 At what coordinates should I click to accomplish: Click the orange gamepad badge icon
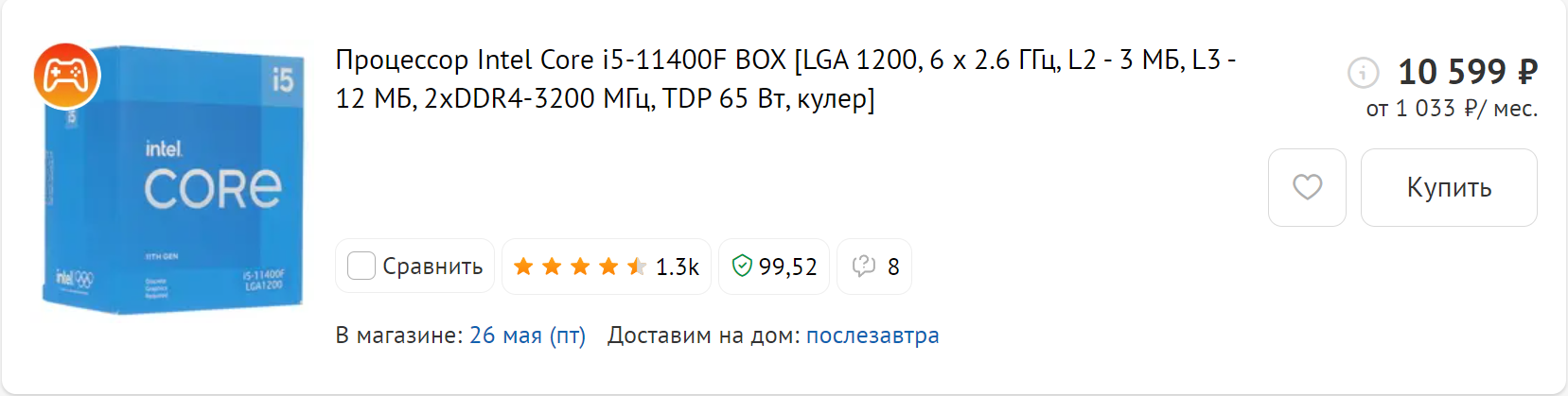pos(66,76)
